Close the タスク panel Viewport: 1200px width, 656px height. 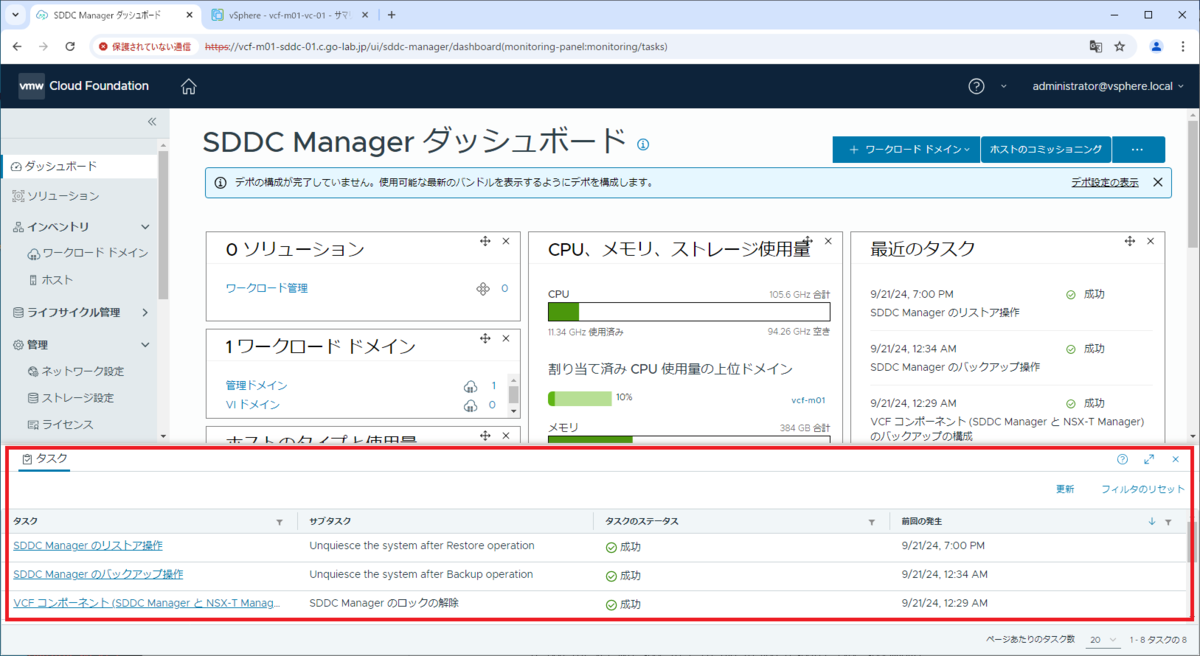(1175, 459)
